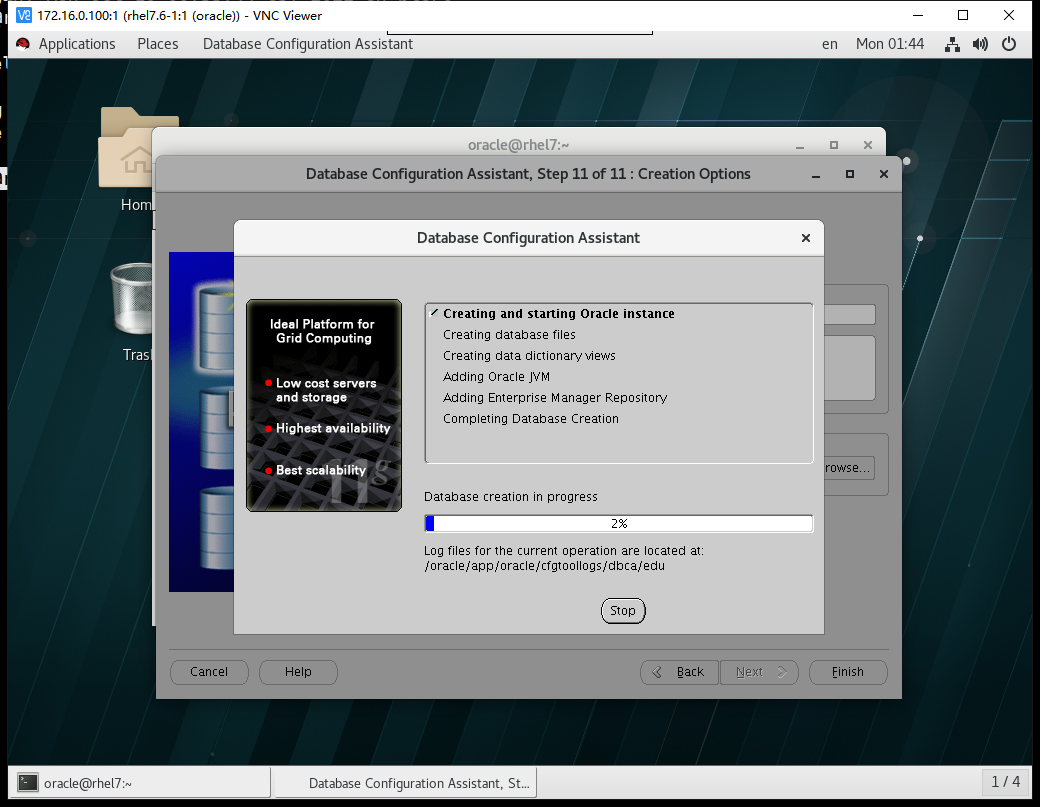1040x807 pixels.
Task: Open the network status icon
Action: 952,44
